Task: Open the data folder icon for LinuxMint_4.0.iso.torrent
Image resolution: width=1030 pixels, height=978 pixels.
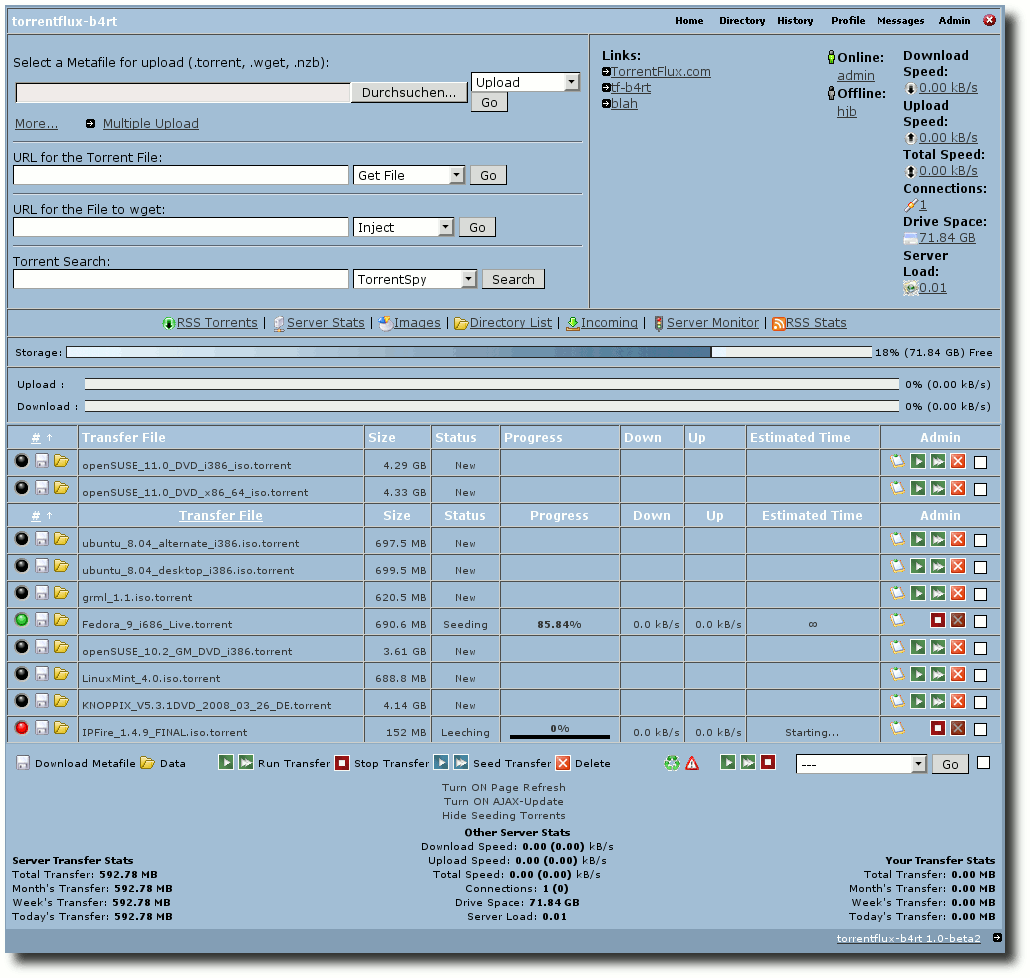Action: 61,674
